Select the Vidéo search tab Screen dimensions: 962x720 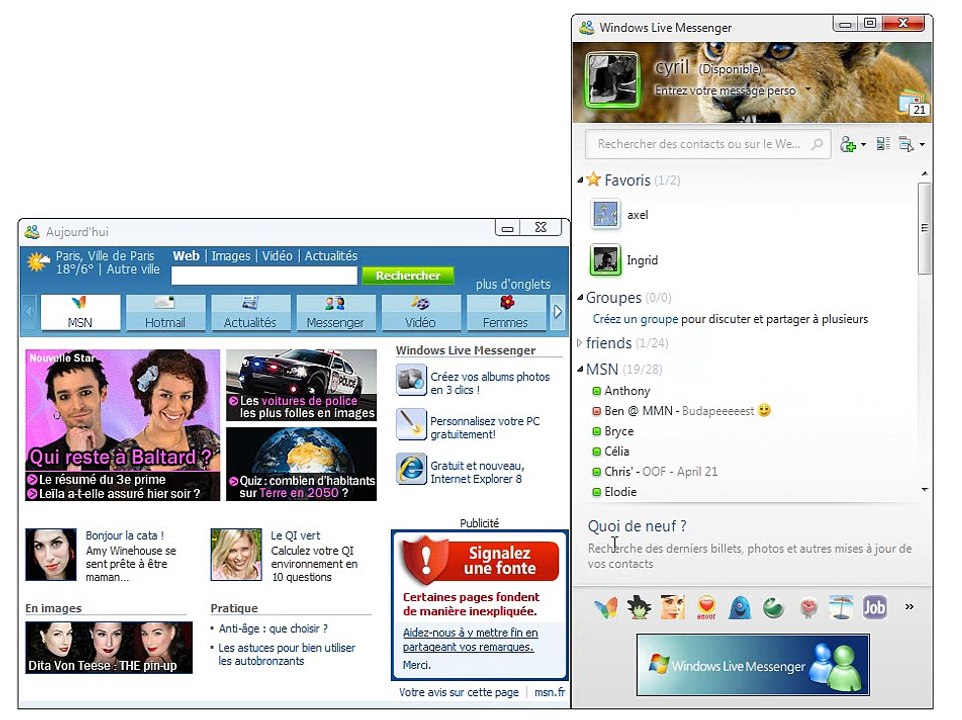point(277,256)
